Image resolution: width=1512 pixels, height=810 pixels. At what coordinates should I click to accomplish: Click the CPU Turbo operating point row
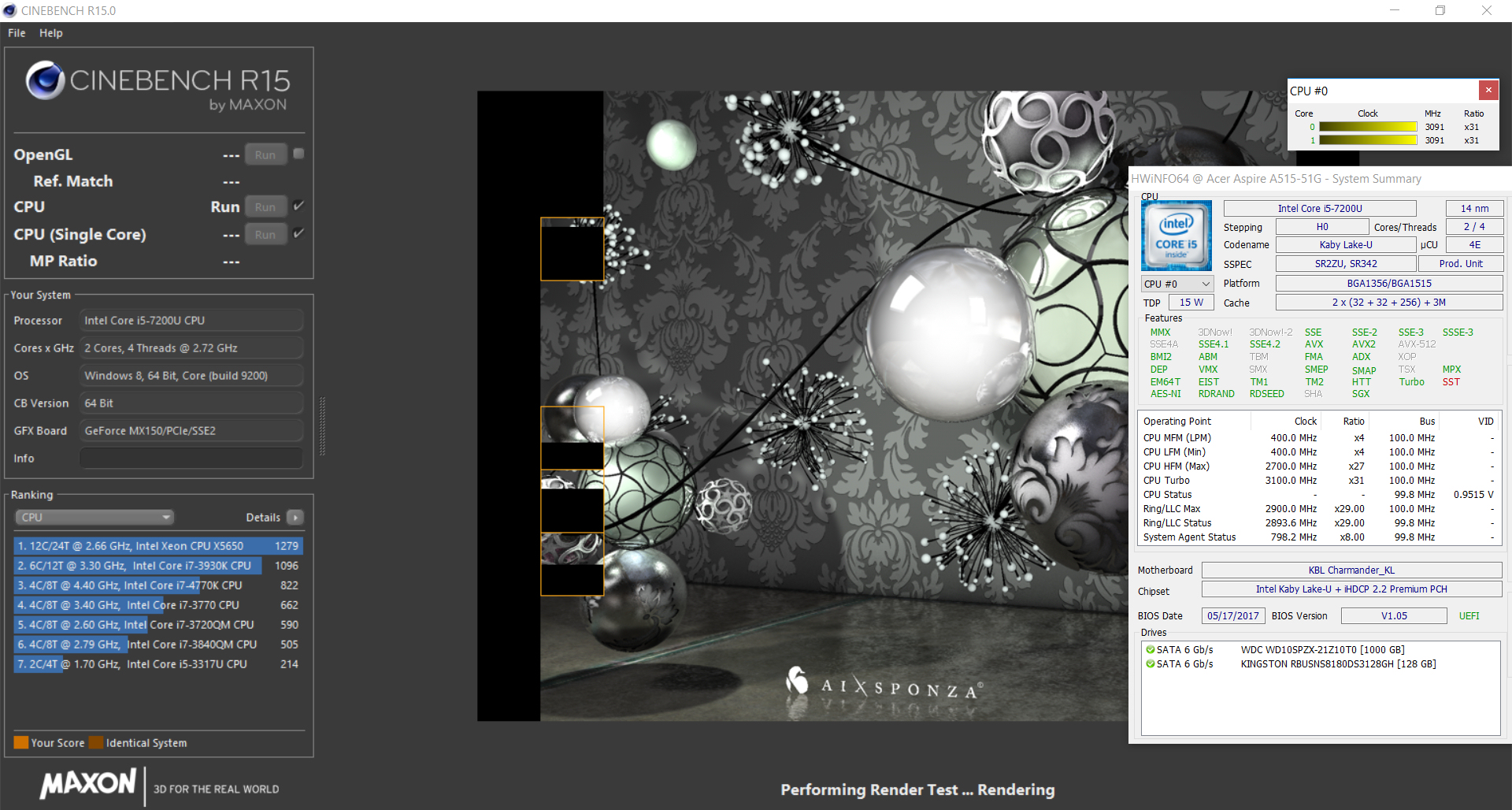click(x=1319, y=481)
